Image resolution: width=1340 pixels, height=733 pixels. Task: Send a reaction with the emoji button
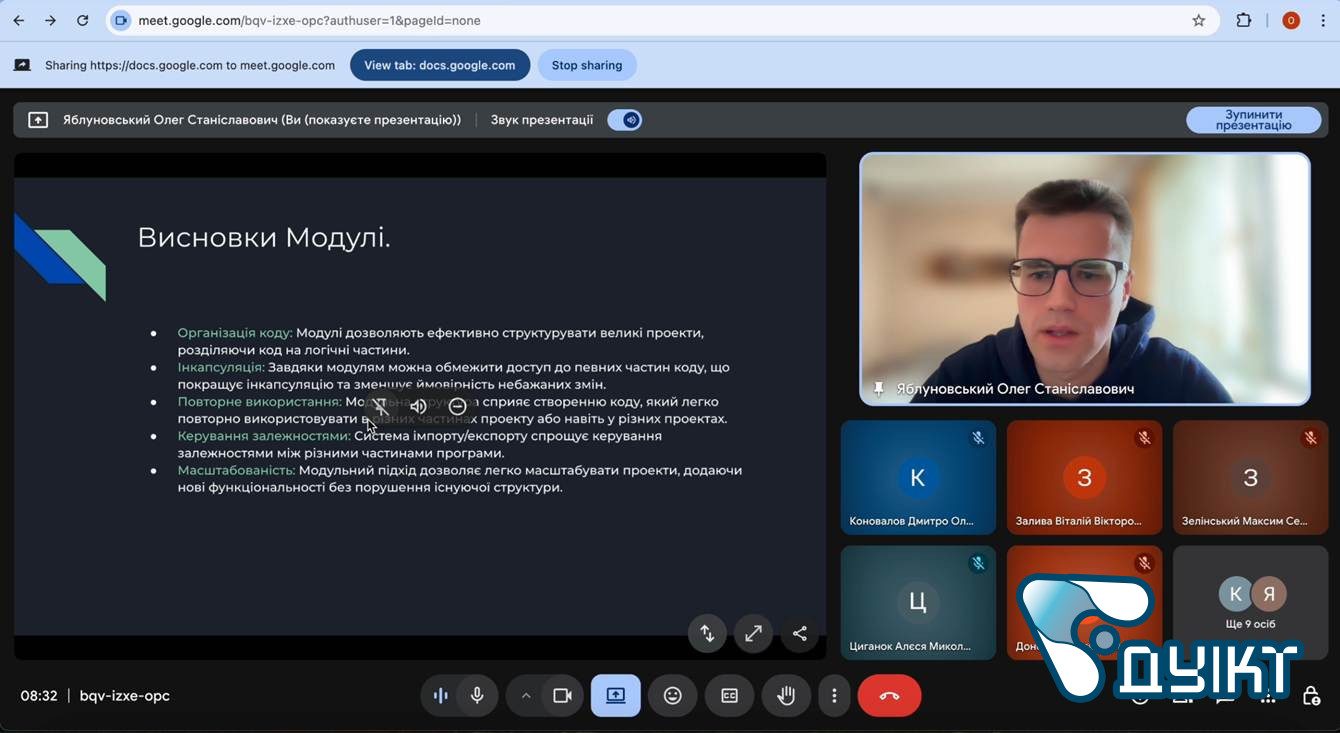click(673, 696)
